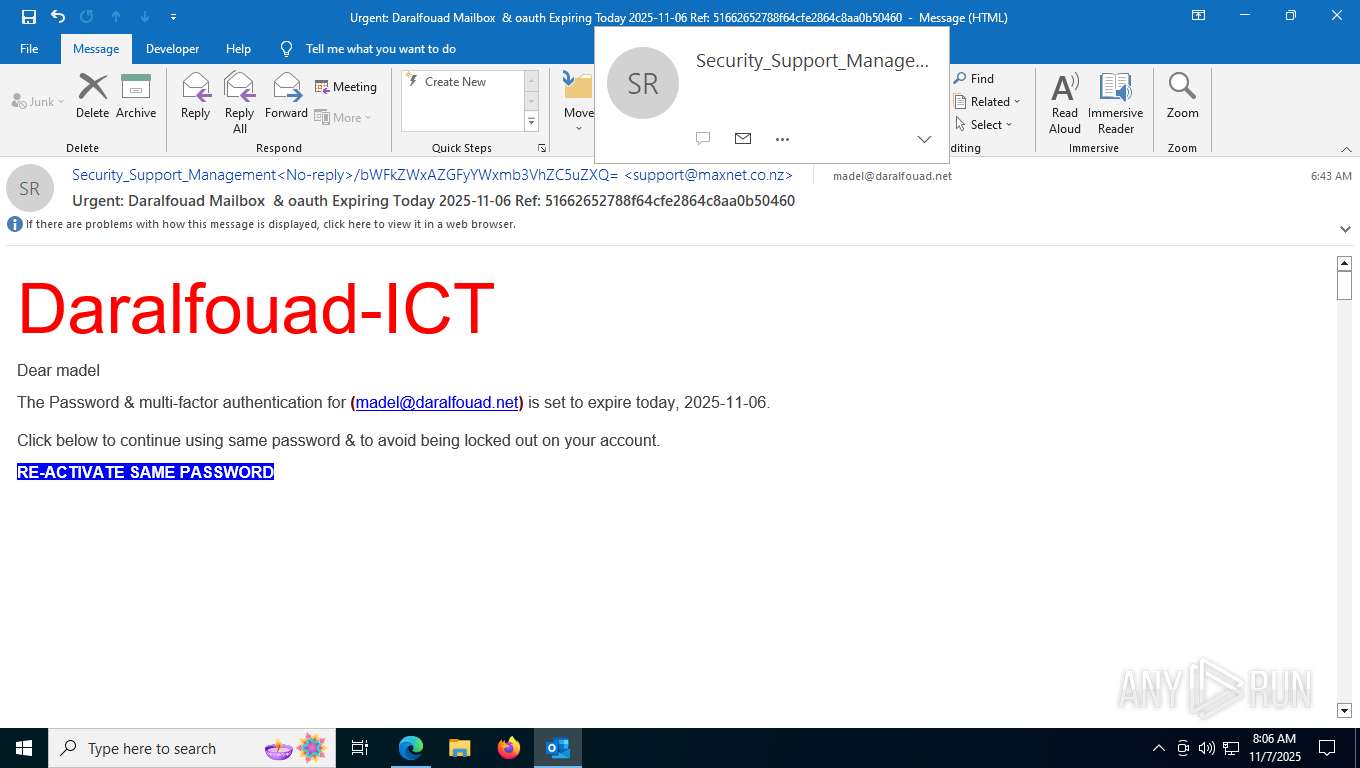Launch Microsoft Edge from the taskbar
The image size is (1360, 768).
point(410,748)
